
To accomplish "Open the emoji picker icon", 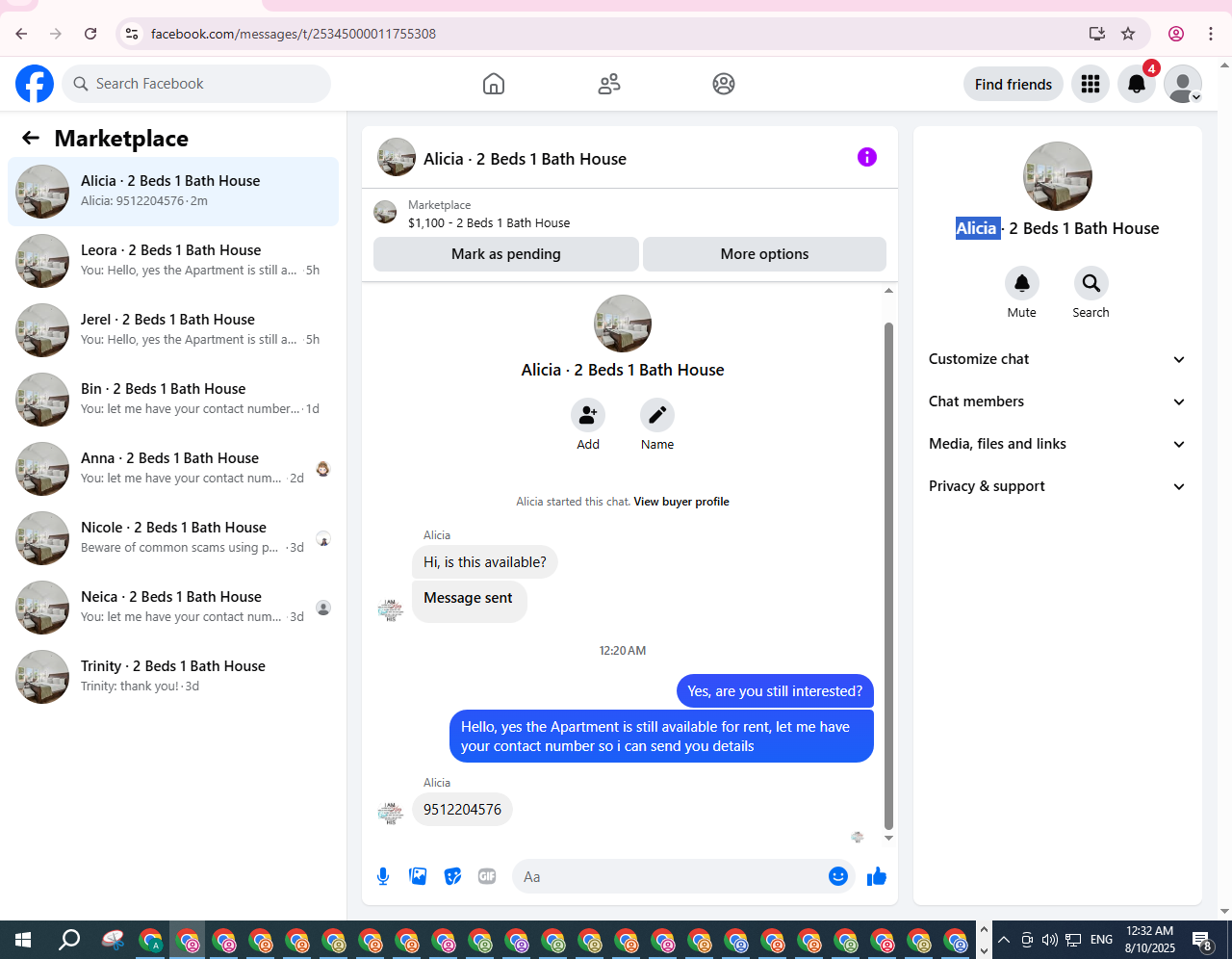I will click(x=838, y=876).
